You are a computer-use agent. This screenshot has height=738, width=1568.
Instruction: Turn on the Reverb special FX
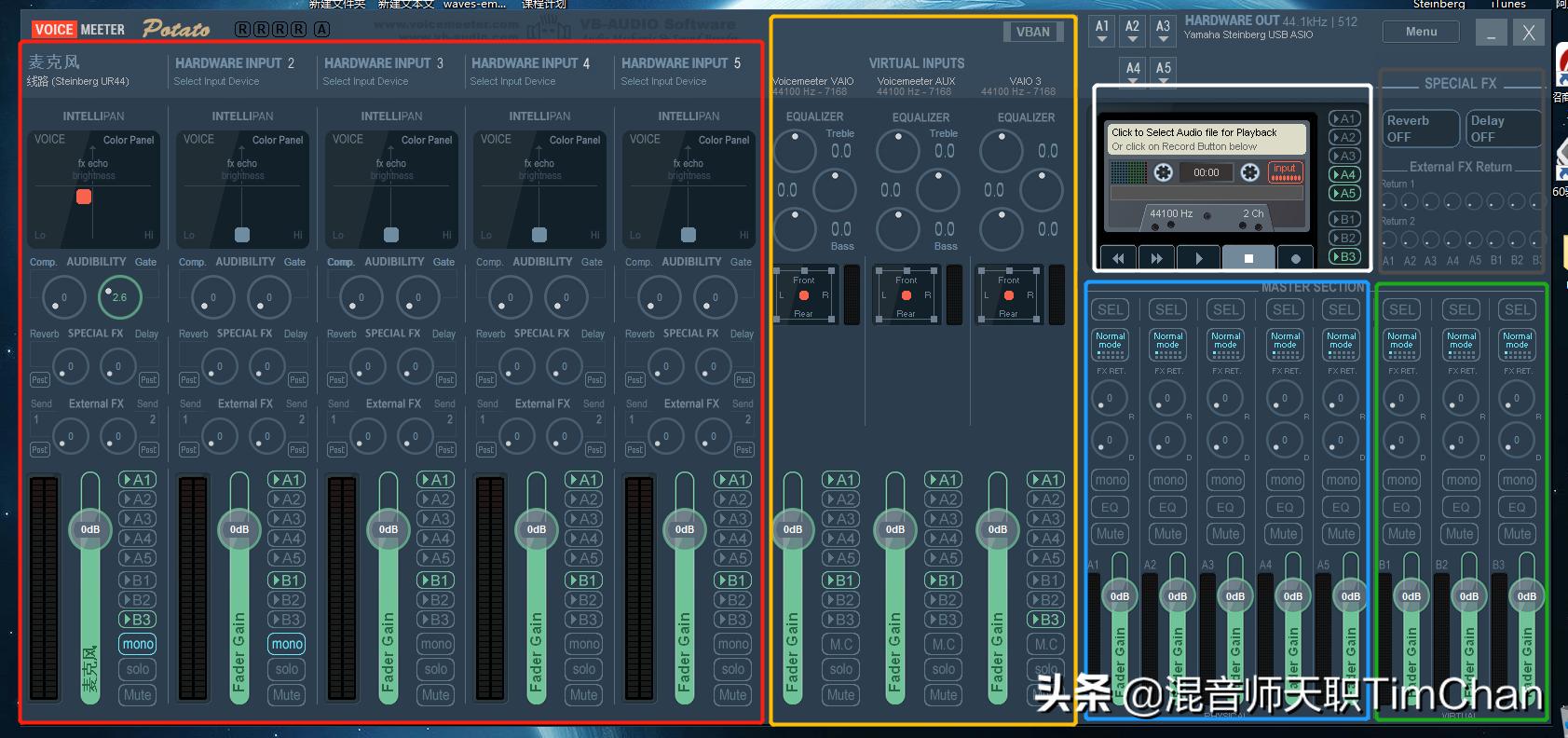point(1420,129)
